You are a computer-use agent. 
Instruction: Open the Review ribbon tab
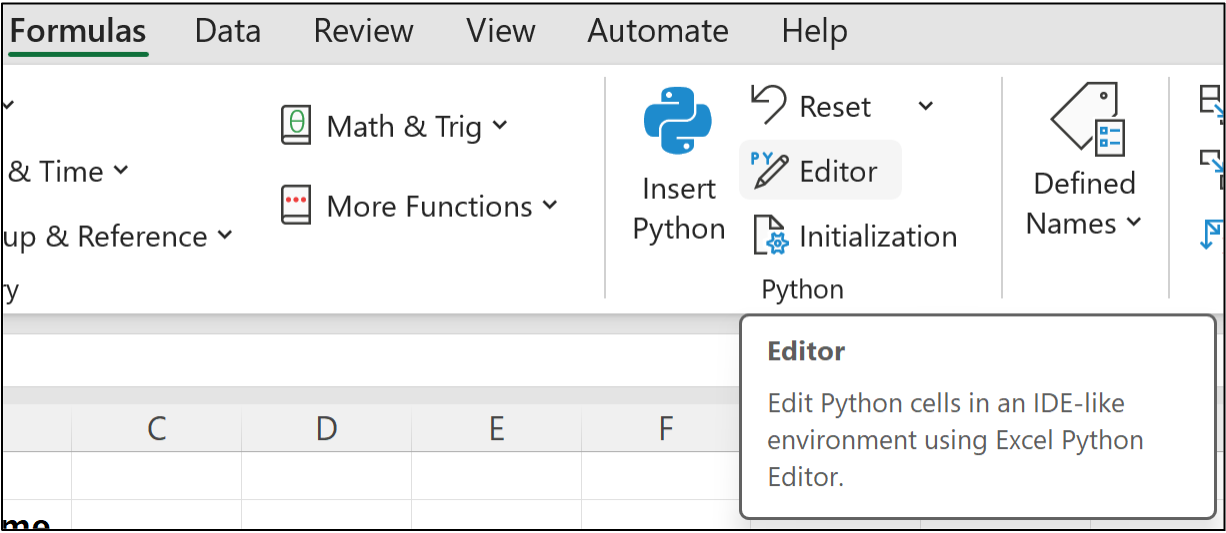click(363, 31)
